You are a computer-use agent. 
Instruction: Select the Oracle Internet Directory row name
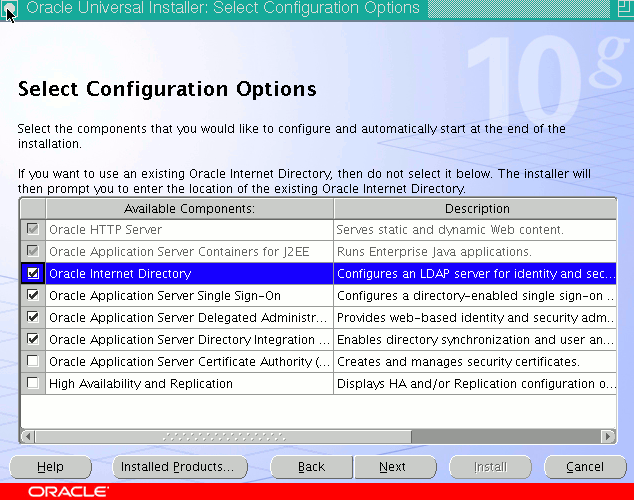pos(120,274)
